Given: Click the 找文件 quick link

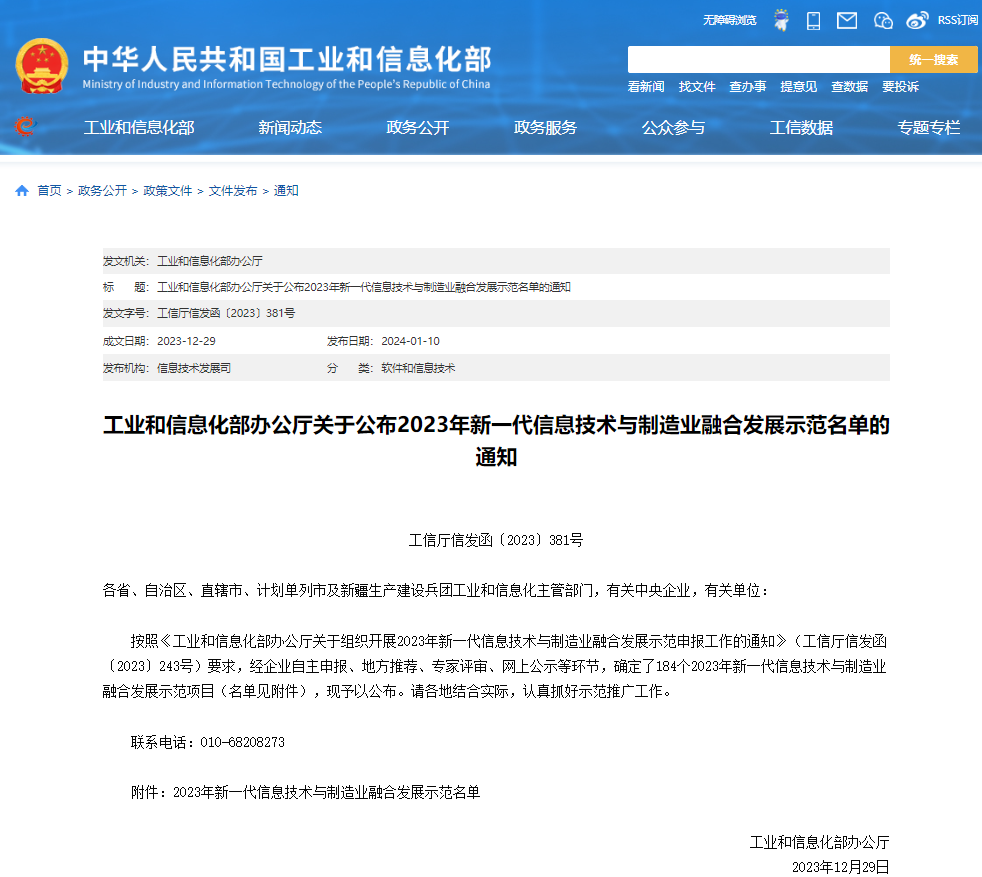Looking at the screenshot, I should tap(696, 87).
